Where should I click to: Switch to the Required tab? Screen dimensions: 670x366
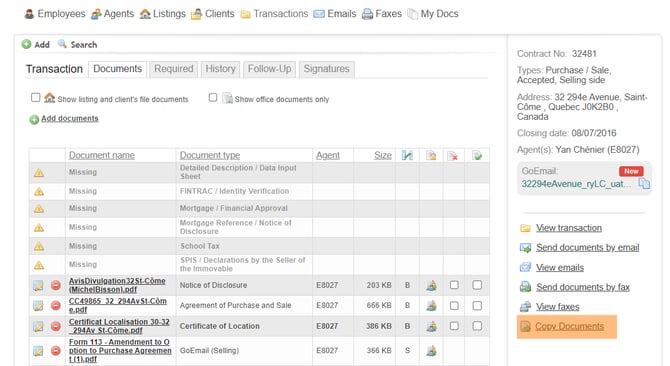point(173,69)
